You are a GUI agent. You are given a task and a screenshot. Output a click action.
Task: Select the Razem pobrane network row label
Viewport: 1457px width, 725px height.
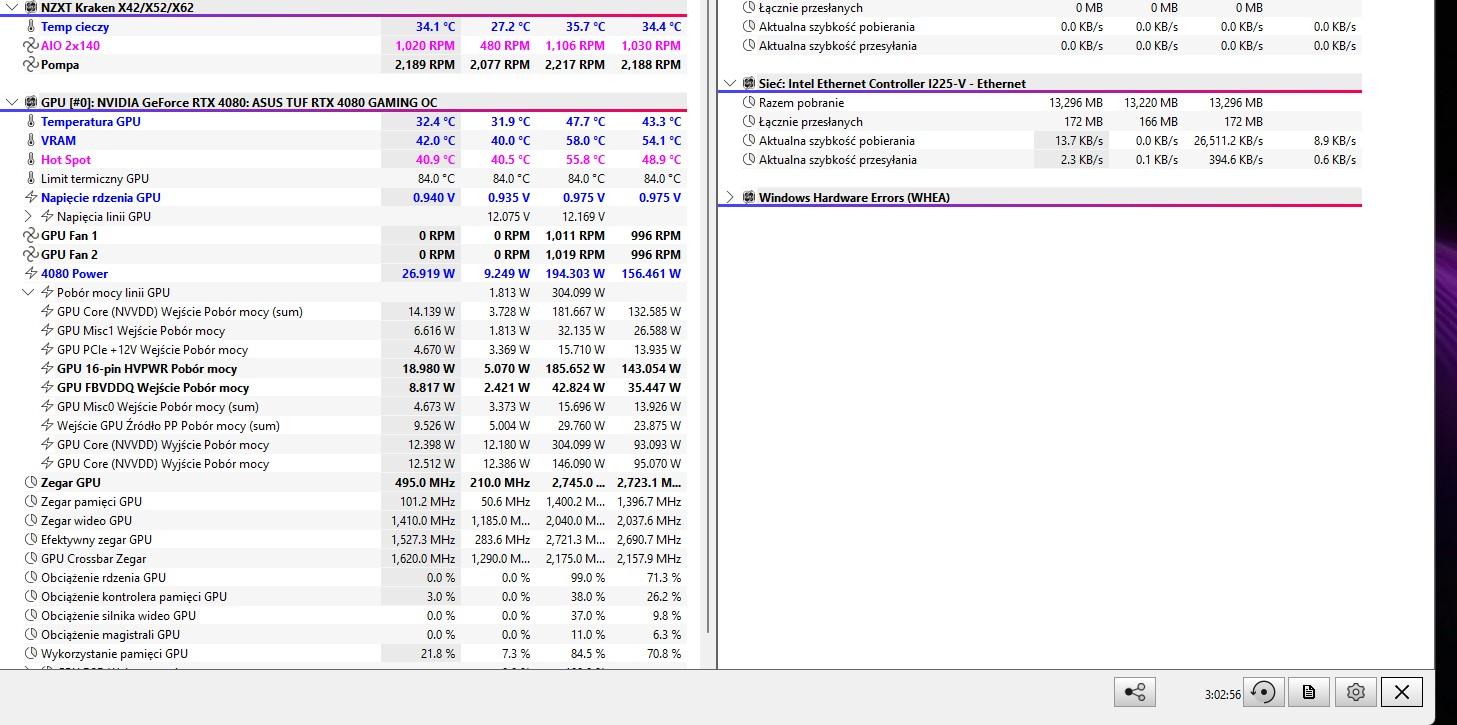pyautogui.click(x=801, y=103)
